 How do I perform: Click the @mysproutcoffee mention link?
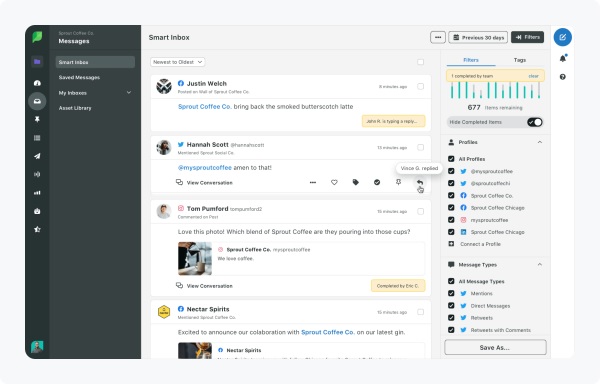click(204, 168)
